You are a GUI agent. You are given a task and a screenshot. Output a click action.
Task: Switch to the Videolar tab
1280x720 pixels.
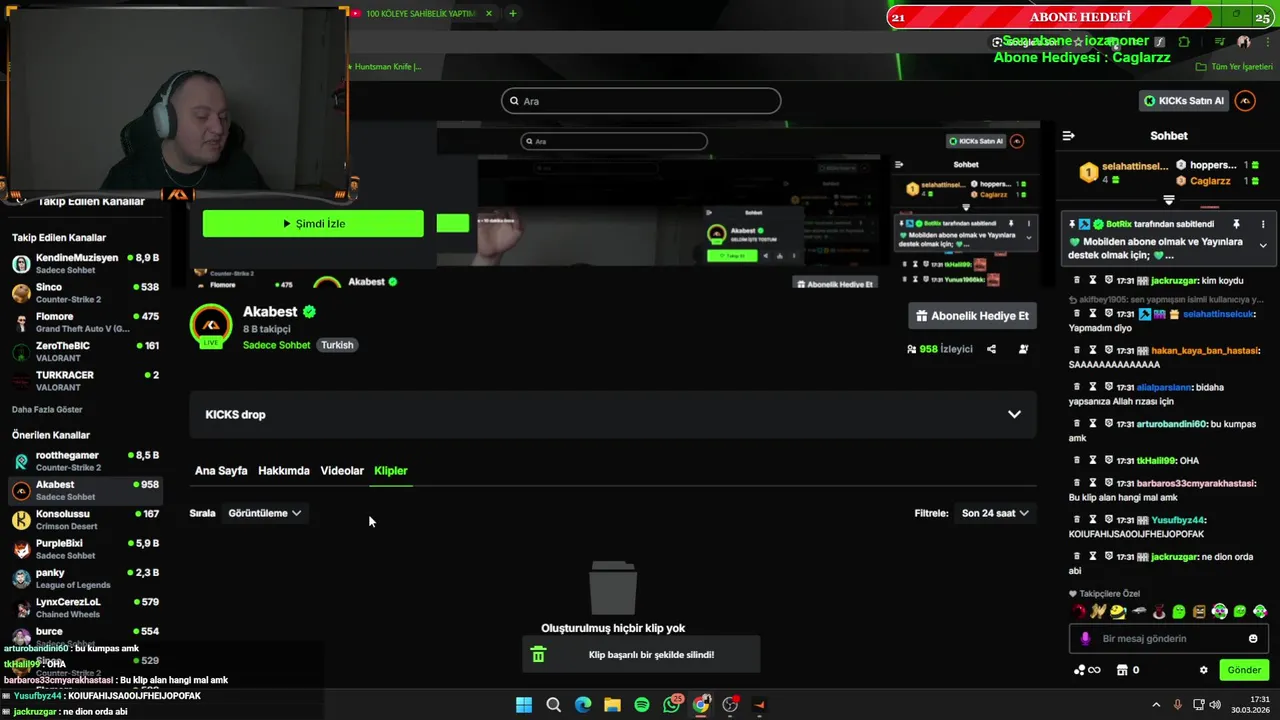pyautogui.click(x=342, y=470)
